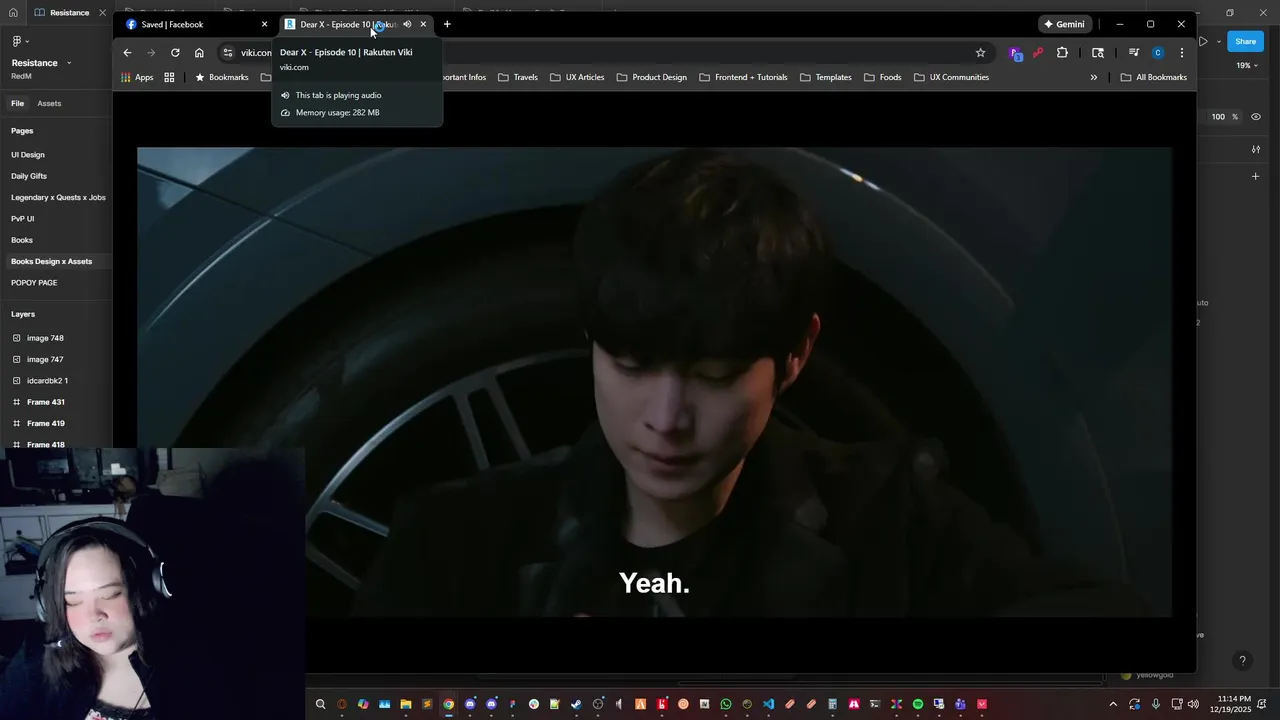Toggle layer visibility eye in Figma

coord(1256,117)
